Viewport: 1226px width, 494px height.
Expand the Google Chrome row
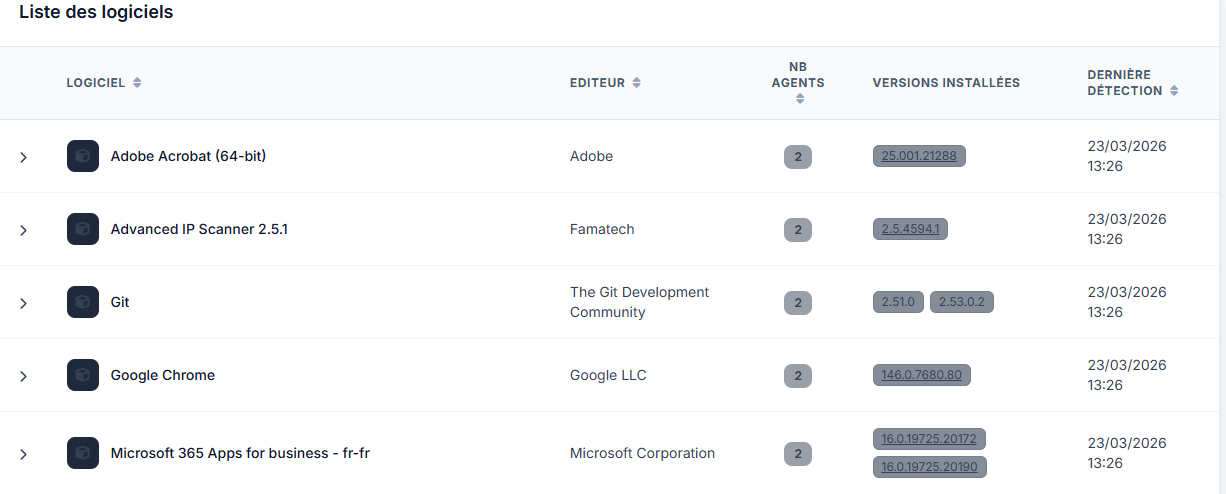click(23, 376)
